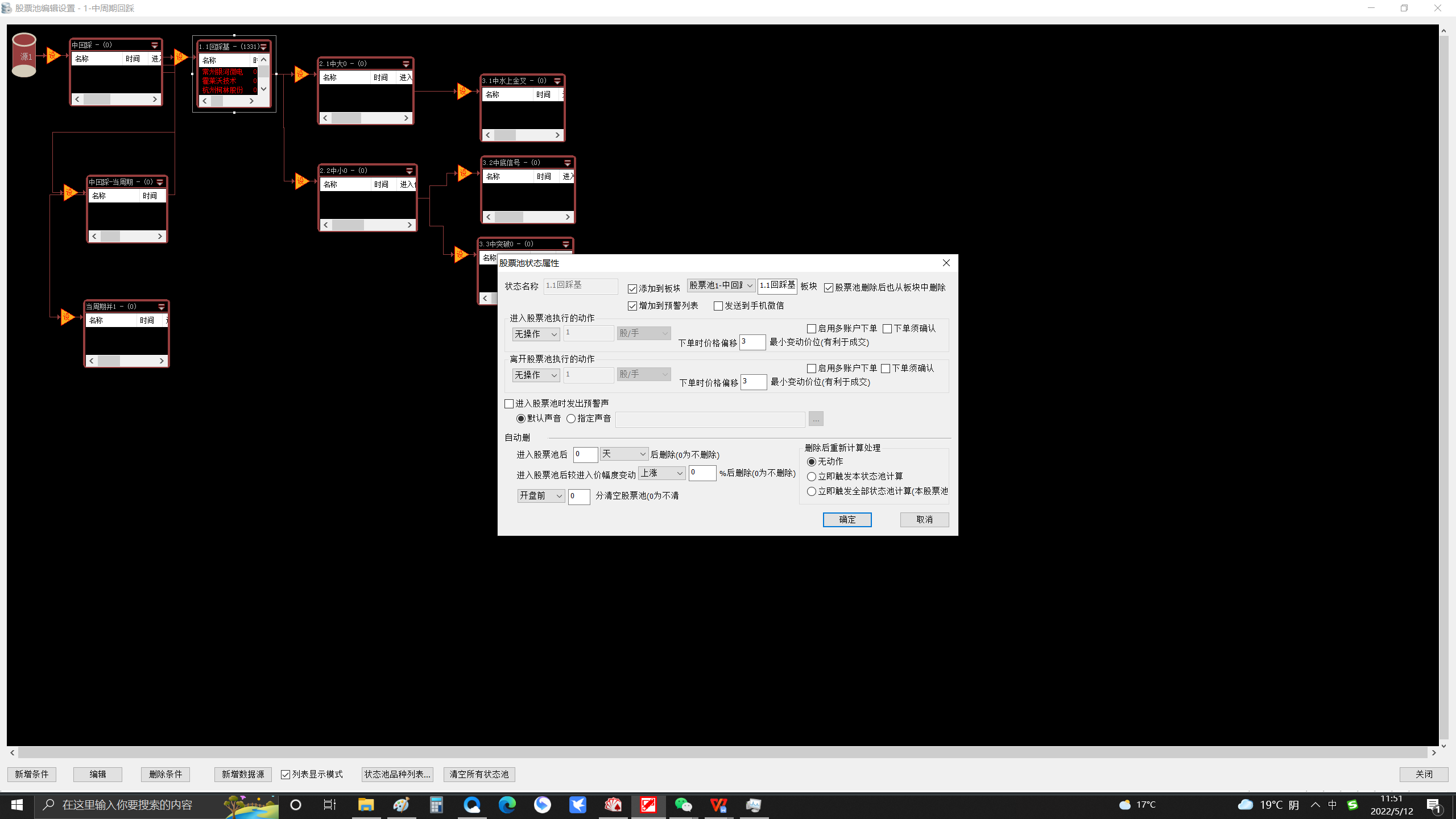Click the 新增条件 button
Viewport: 1456px width, 819px height.
coord(32,774)
